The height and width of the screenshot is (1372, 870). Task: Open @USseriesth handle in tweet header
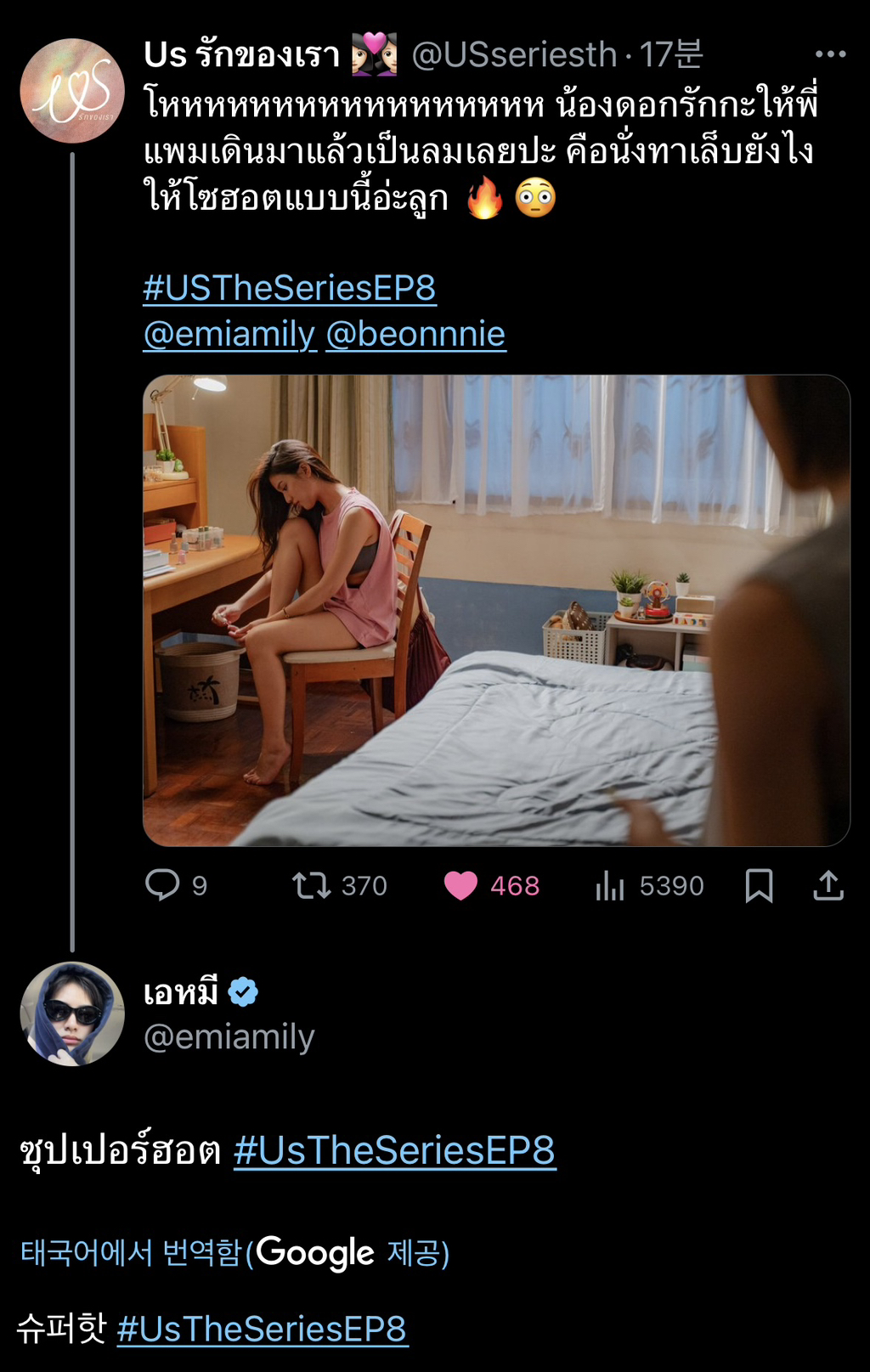[x=514, y=55]
